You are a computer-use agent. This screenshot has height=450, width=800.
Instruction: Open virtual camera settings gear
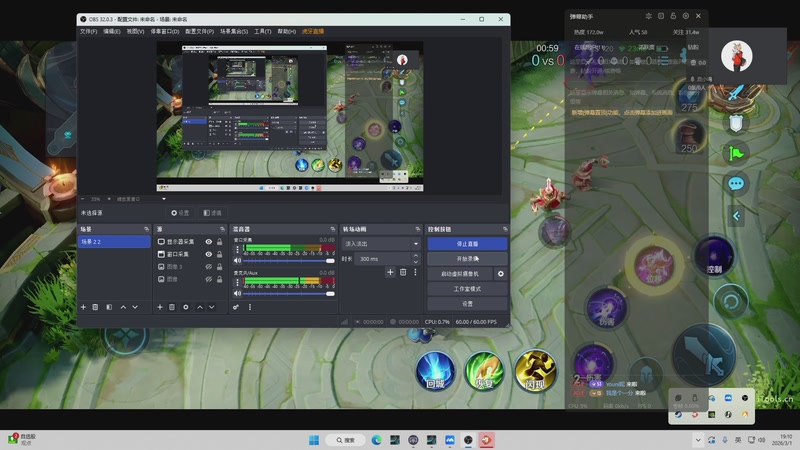[501, 274]
